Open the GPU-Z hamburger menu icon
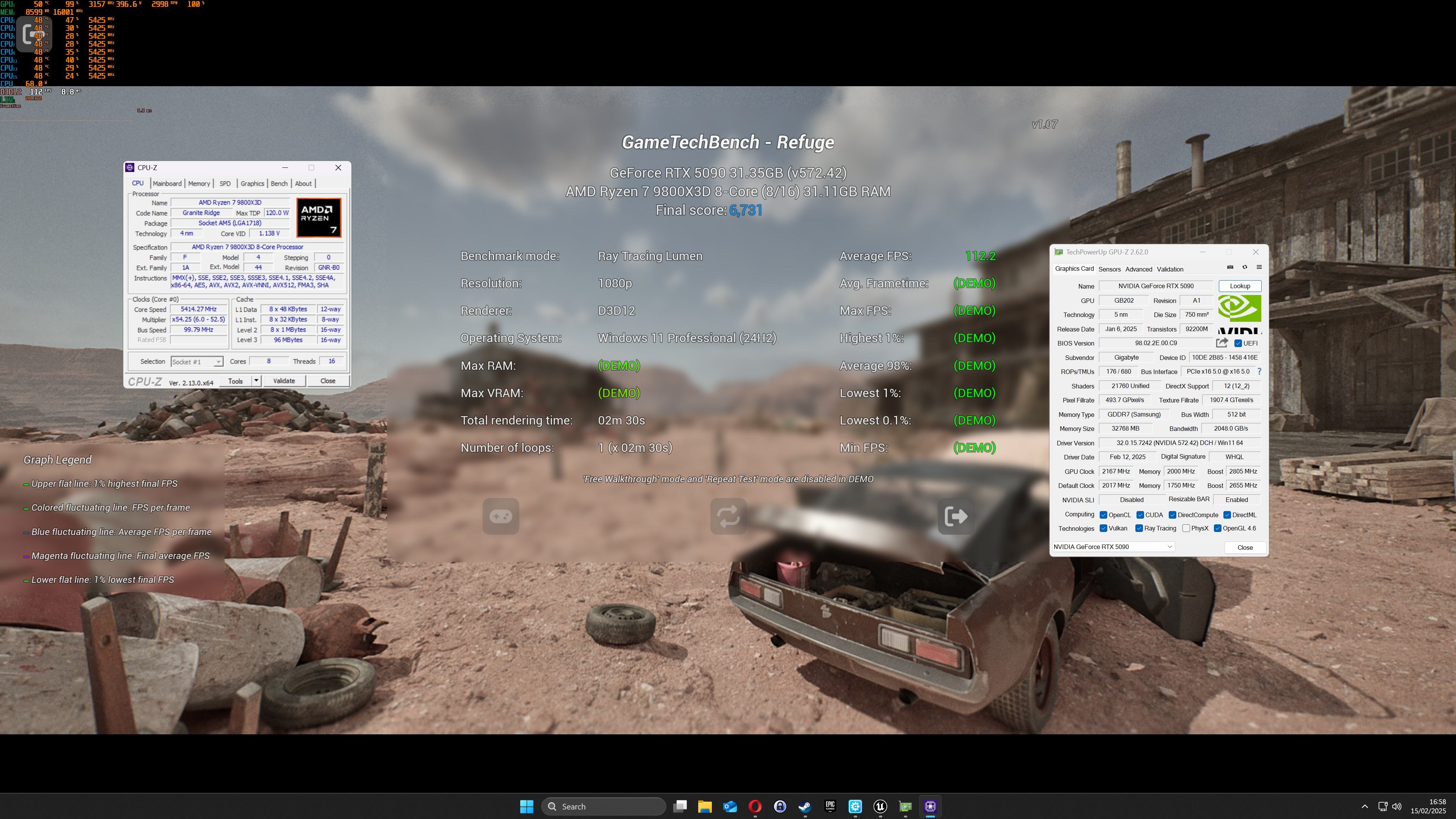The height and width of the screenshot is (819, 1456). (x=1259, y=267)
